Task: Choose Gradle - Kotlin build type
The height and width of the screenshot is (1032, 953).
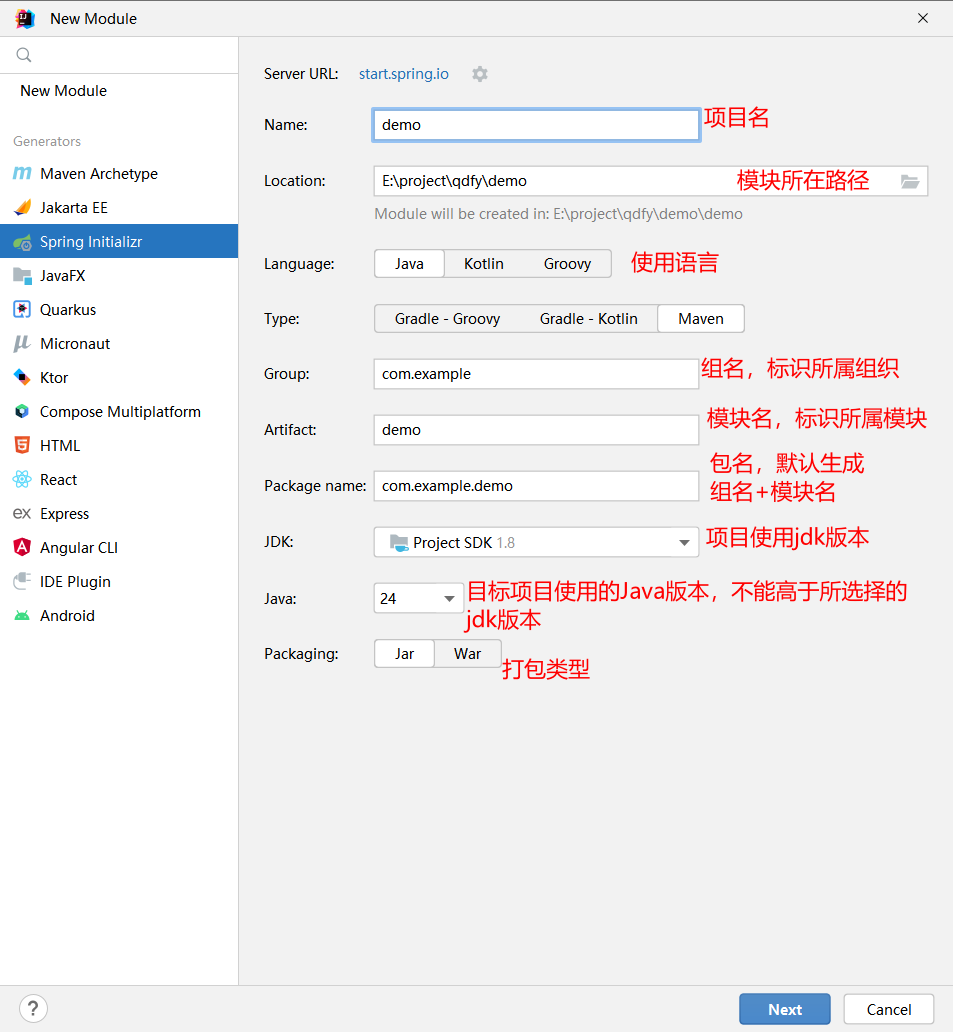Action: 588,319
